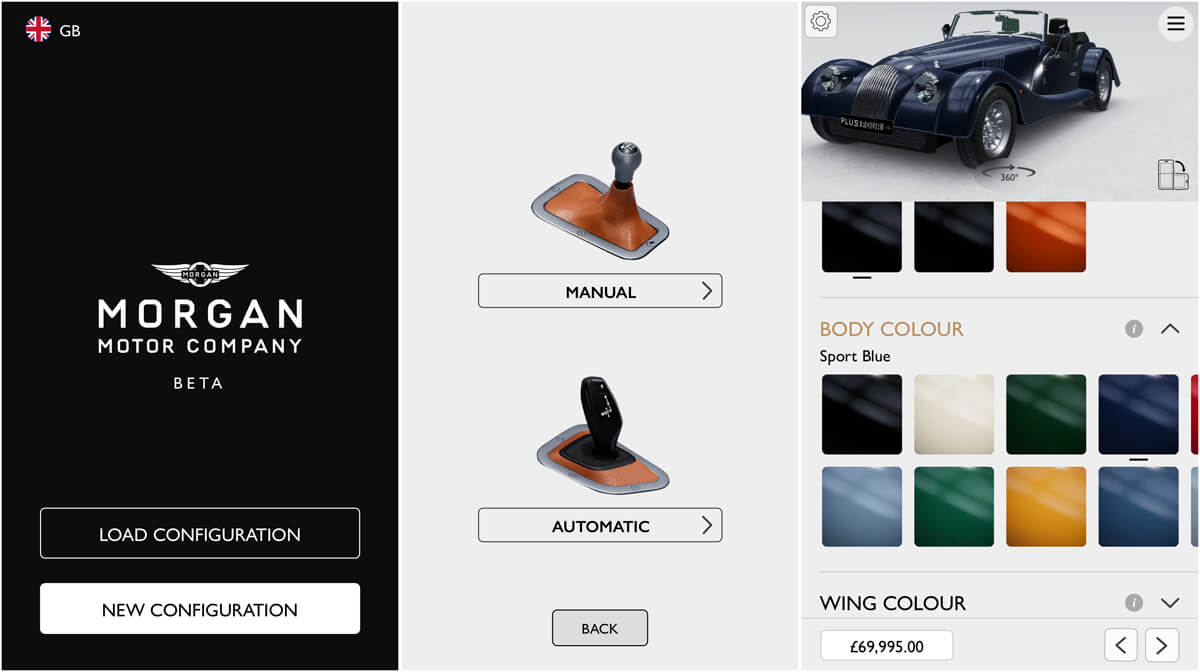Go to previous configuration step arrow
The width and height of the screenshot is (1200, 672).
tap(1121, 646)
